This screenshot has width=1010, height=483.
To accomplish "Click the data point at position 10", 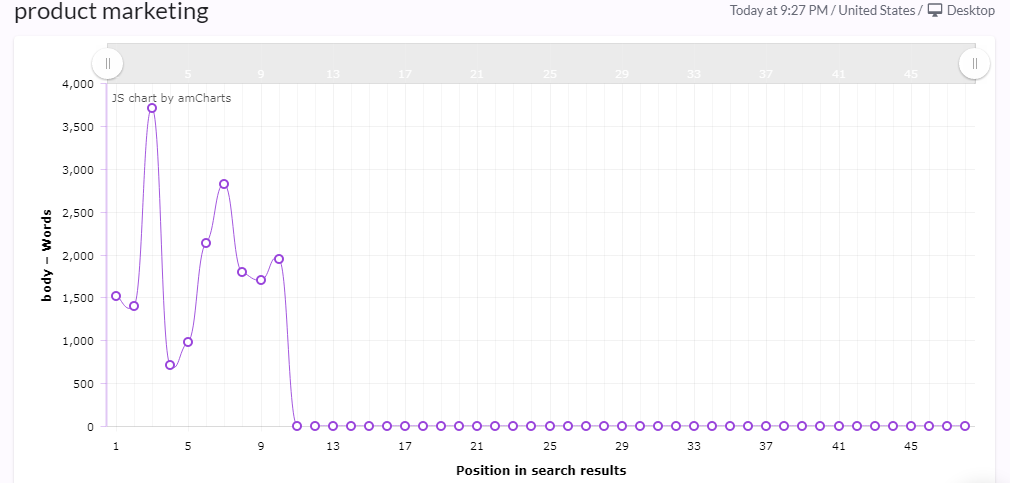I will click(279, 259).
